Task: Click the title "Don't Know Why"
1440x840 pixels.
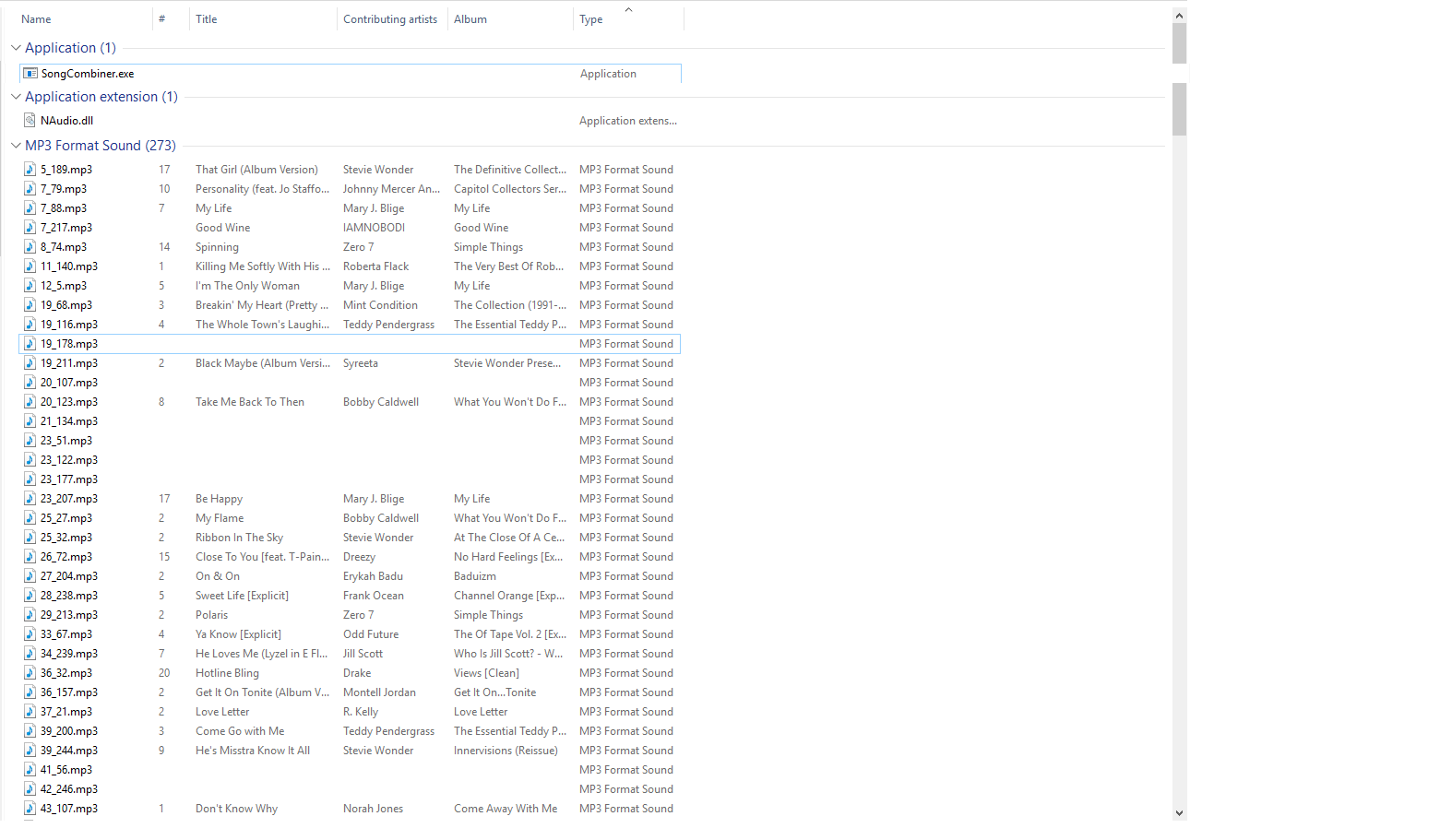Action: click(236, 809)
